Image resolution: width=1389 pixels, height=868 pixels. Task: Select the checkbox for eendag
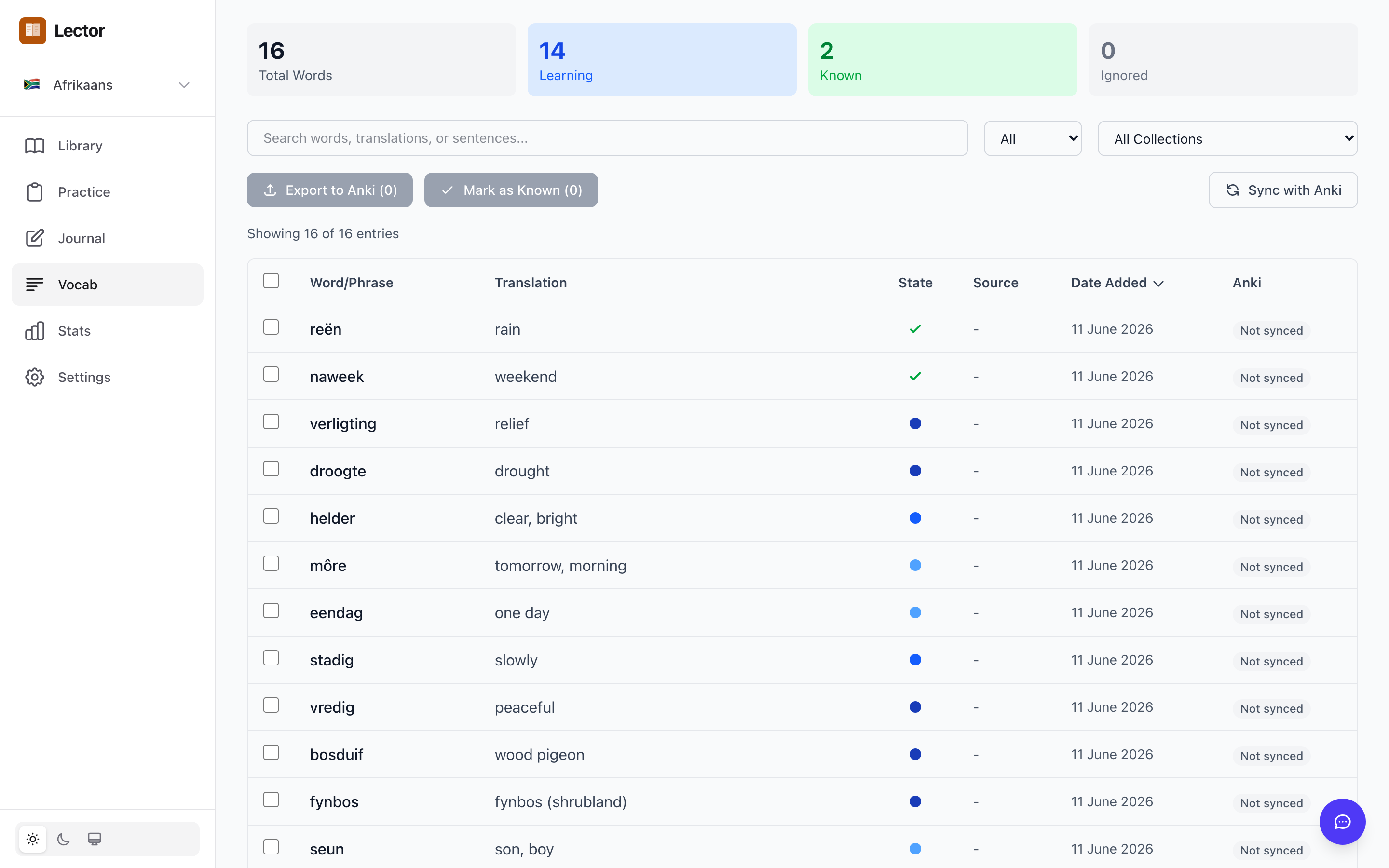point(271,611)
